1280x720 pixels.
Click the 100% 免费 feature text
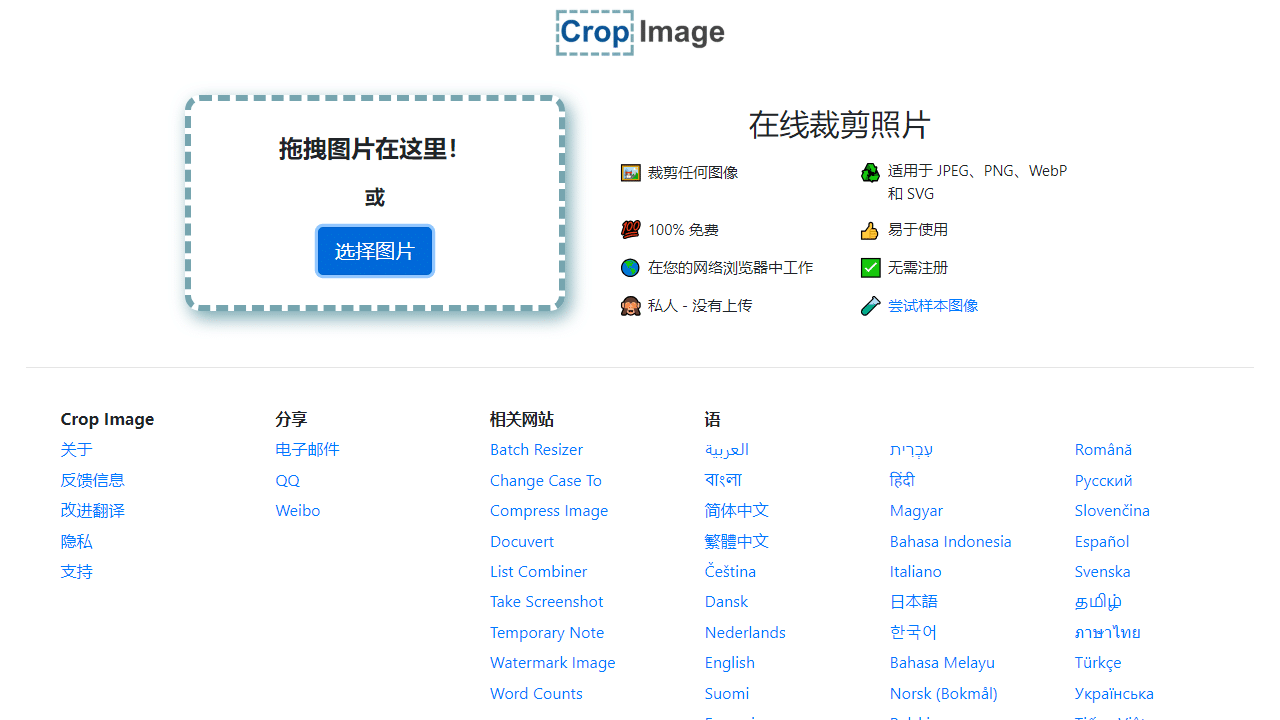(x=683, y=230)
